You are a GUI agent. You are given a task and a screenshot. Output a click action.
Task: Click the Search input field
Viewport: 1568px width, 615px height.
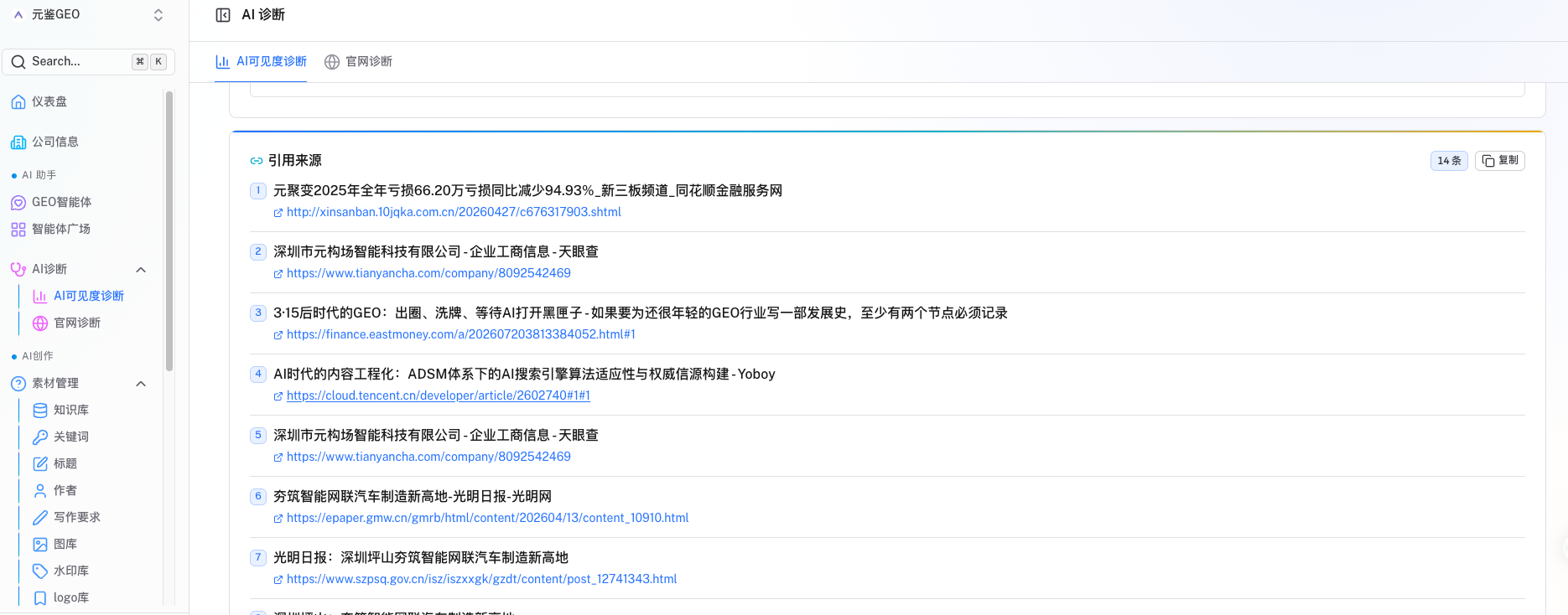pyautogui.click(x=88, y=61)
